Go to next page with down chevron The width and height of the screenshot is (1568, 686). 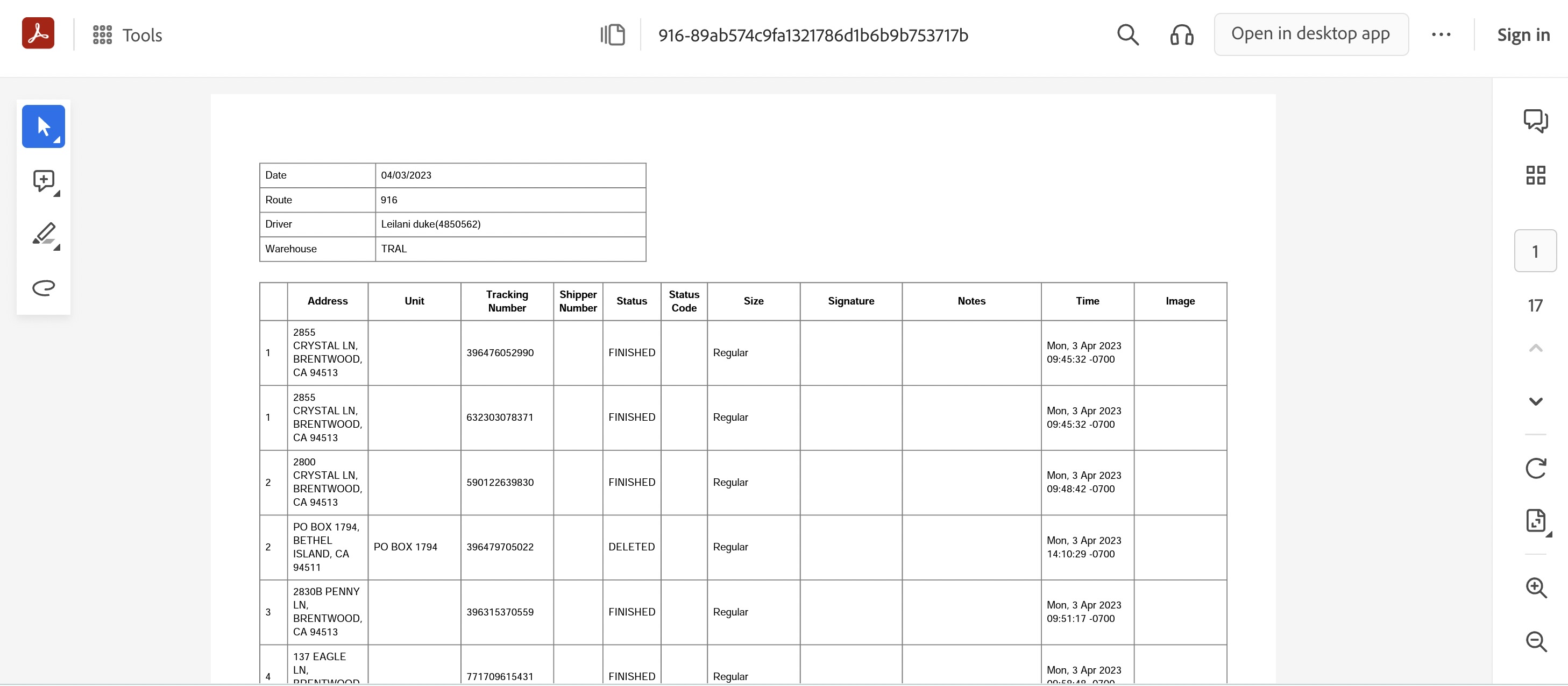click(x=1535, y=402)
